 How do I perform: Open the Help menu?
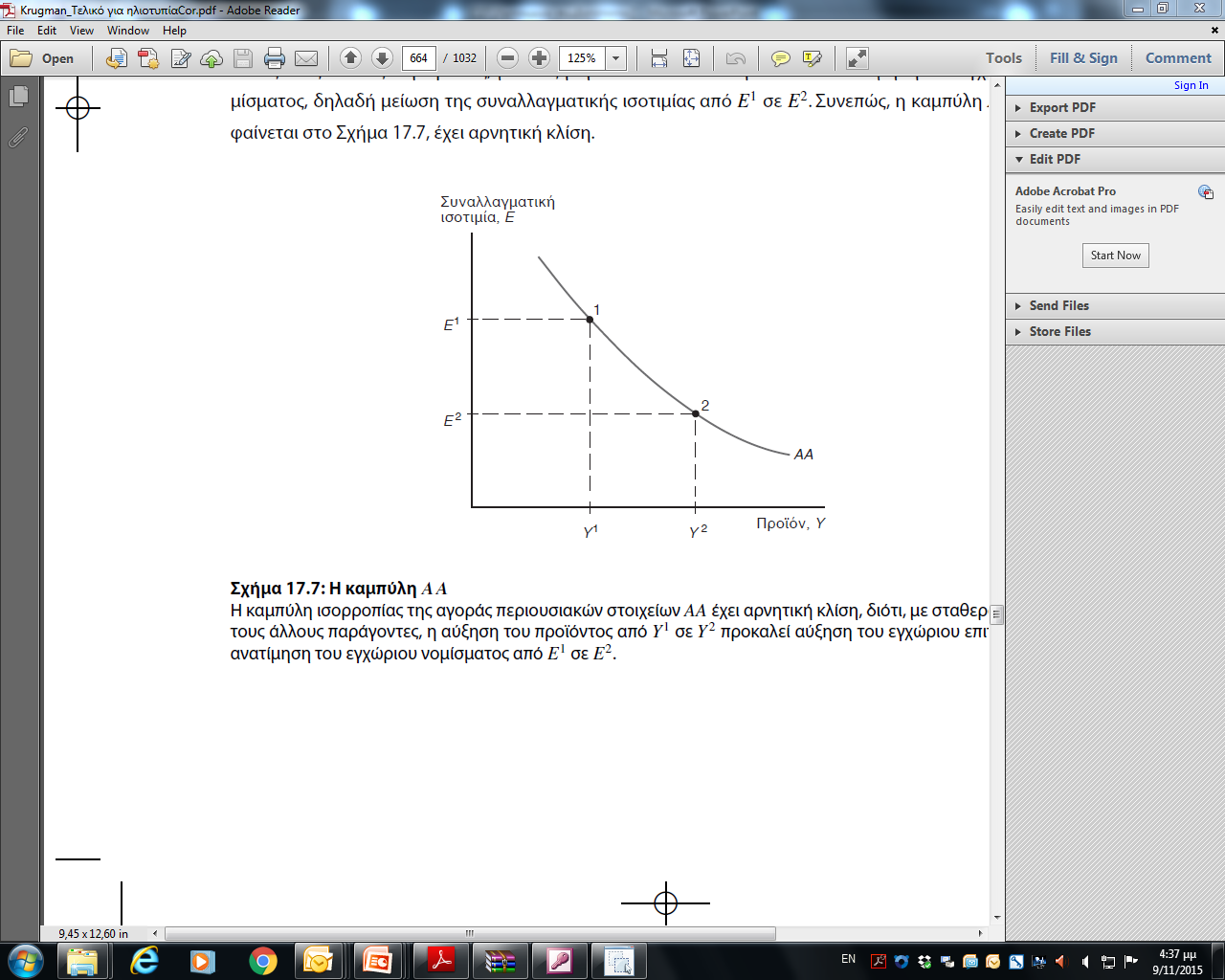click(174, 31)
